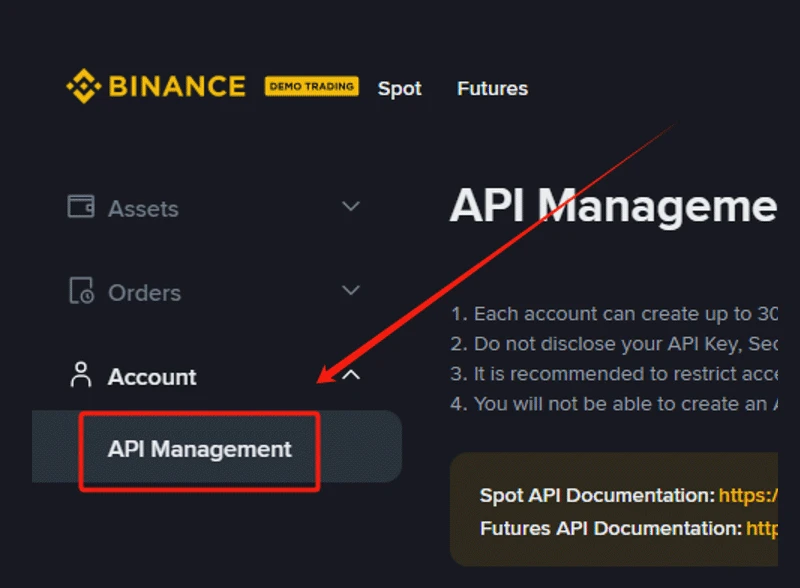Click the "Spot API Documentation:" label

coord(597,495)
